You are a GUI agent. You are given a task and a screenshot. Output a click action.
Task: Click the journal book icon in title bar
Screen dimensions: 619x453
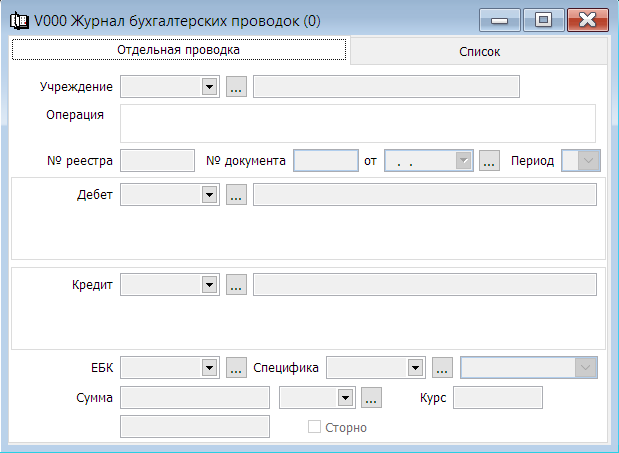(x=19, y=21)
